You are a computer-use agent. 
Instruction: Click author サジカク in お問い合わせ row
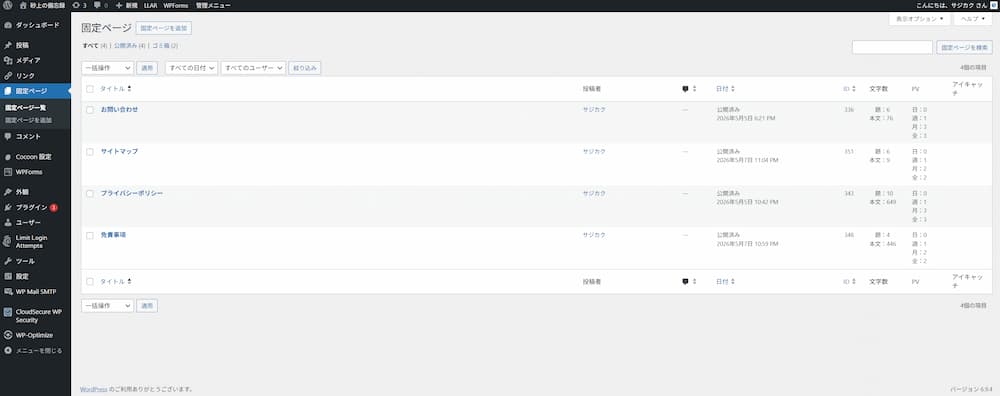[594, 110]
